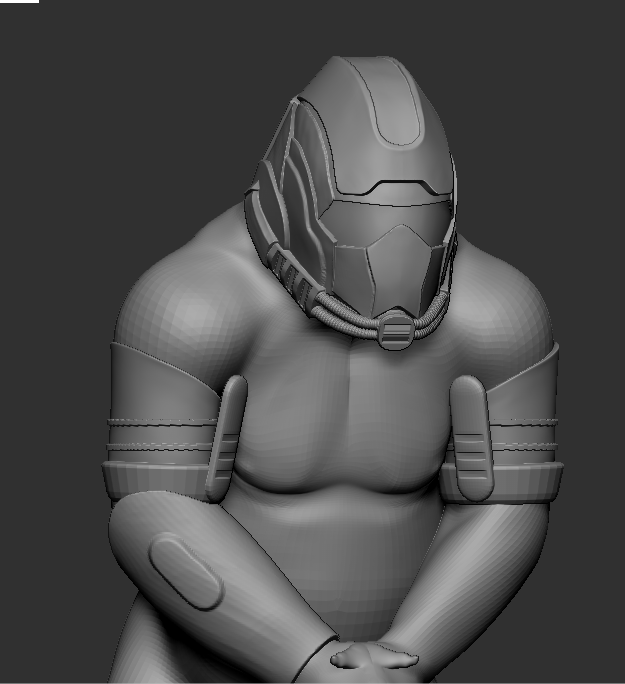Click the round buckle under helmet chin
This screenshot has width=625, height=684.
coord(396,332)
